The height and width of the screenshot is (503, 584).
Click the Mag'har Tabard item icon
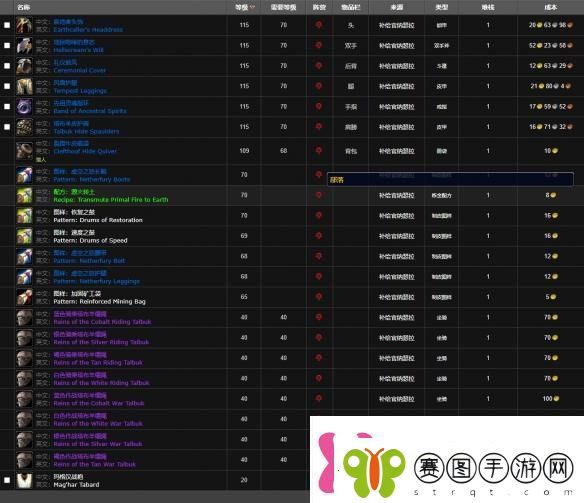coord(24,480)
